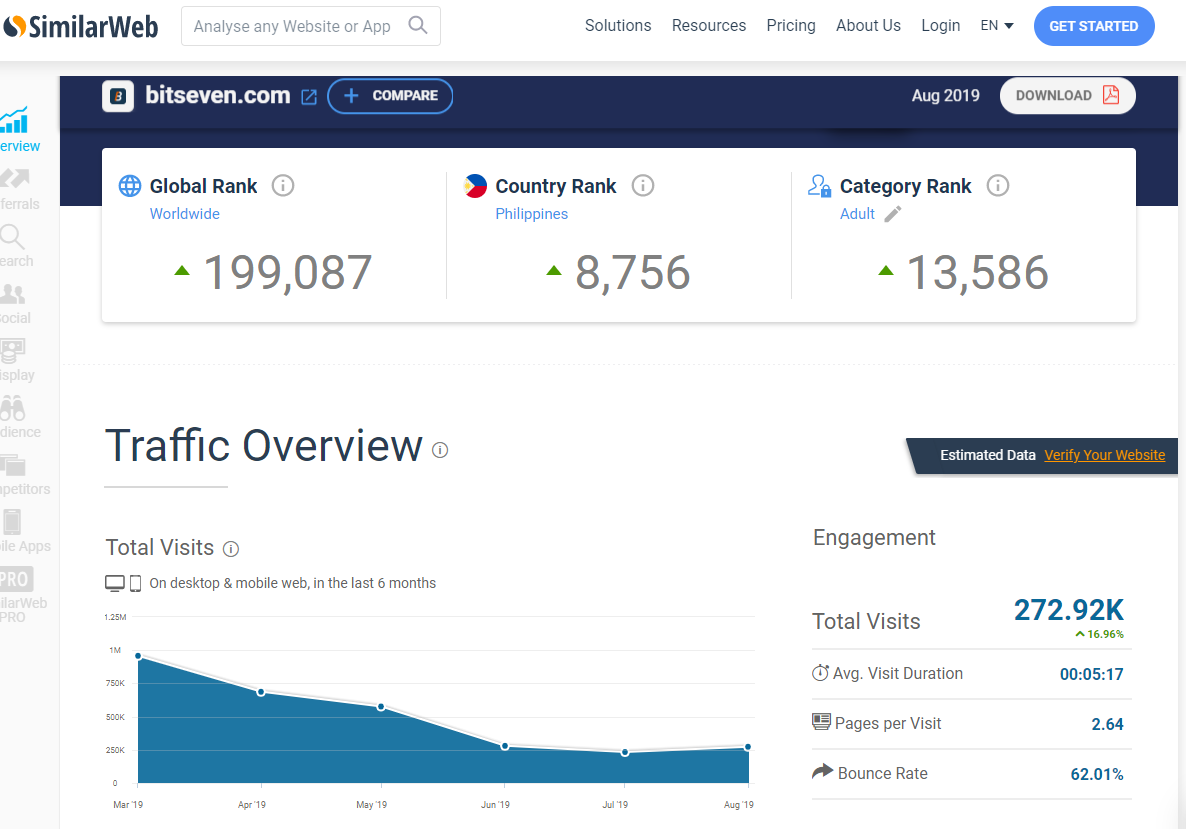Screen dimensions: 1186x829
Task: Open Country Rank info tooltip icon
Action: point(643,185)
